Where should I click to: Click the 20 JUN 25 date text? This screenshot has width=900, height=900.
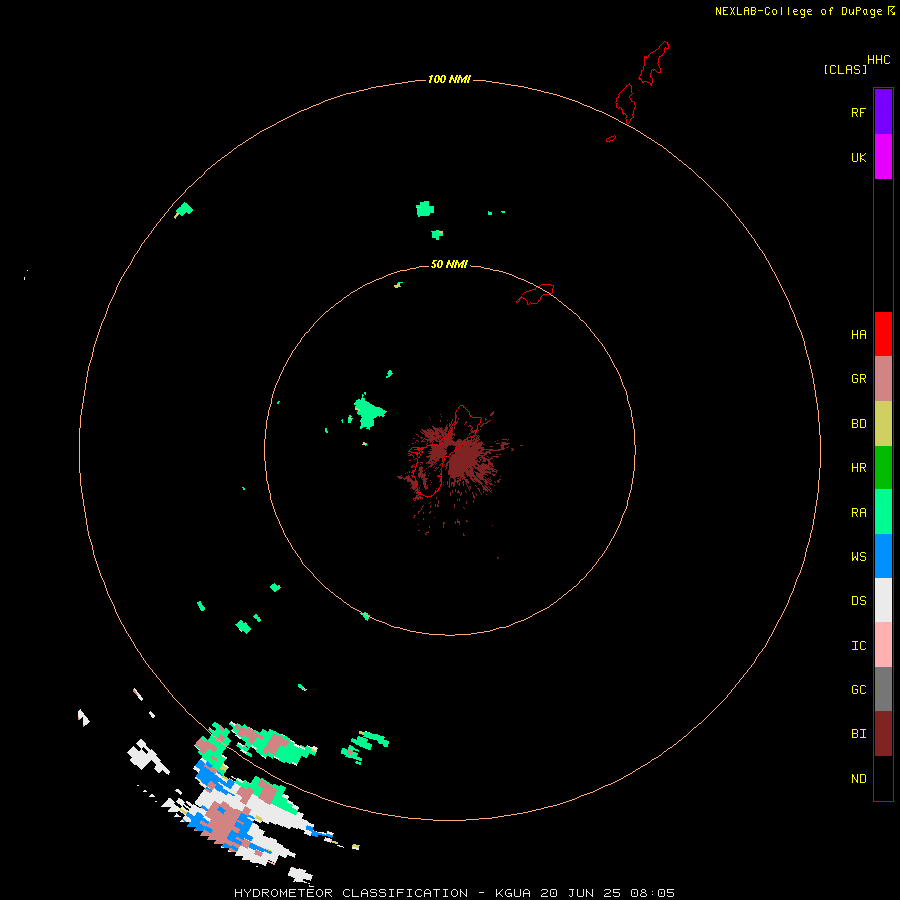point(581,893)
